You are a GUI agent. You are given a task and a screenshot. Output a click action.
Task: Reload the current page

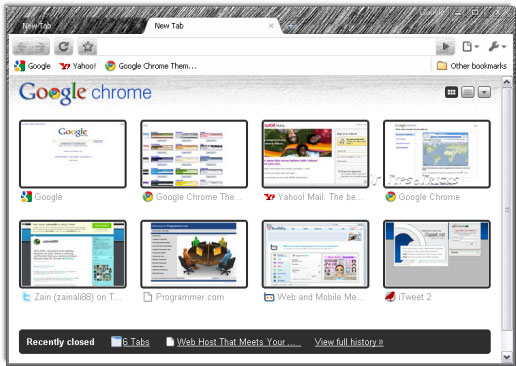(63, 47)
